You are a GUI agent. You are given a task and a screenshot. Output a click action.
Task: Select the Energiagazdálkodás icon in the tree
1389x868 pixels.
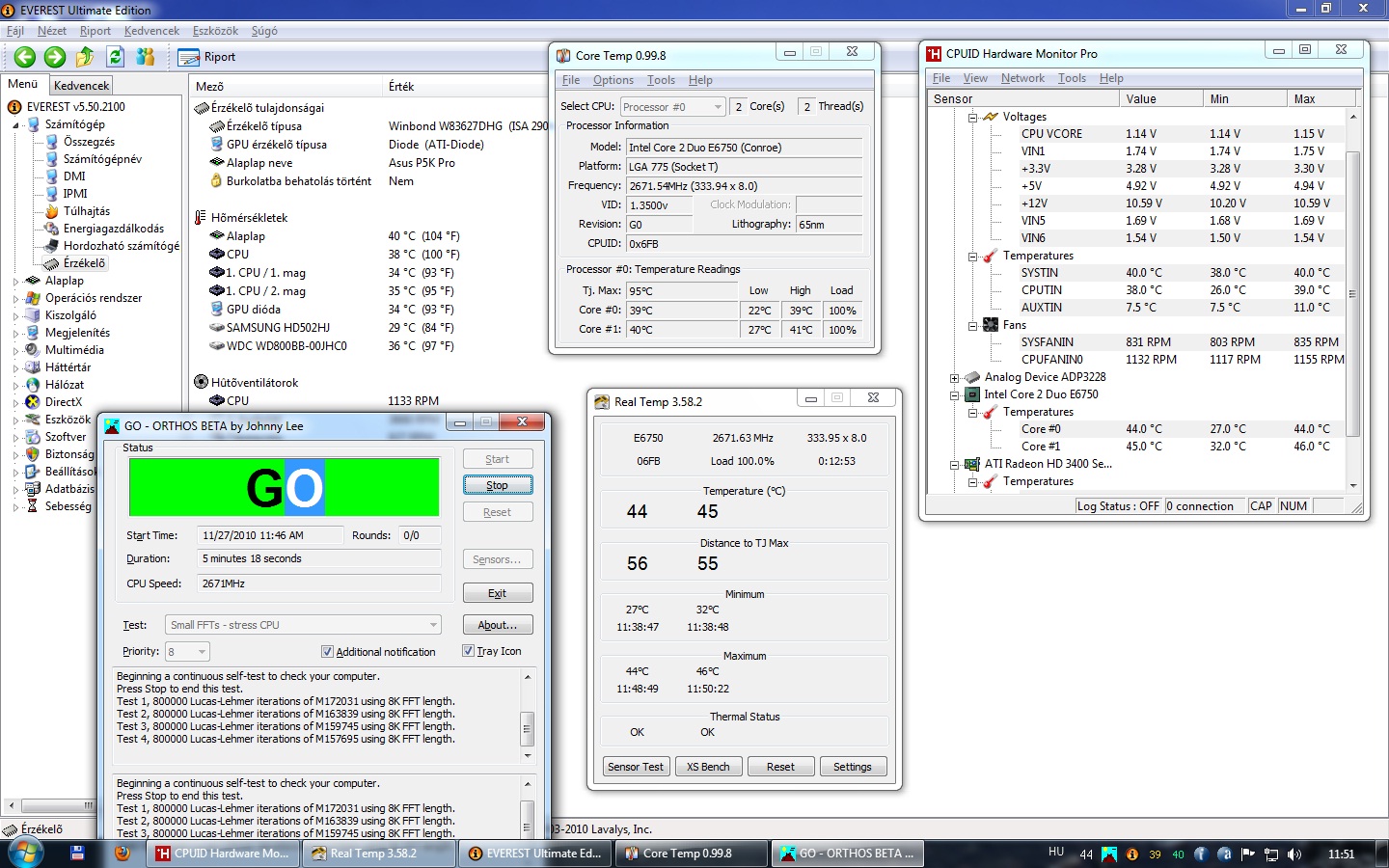[x=52, y=229]
